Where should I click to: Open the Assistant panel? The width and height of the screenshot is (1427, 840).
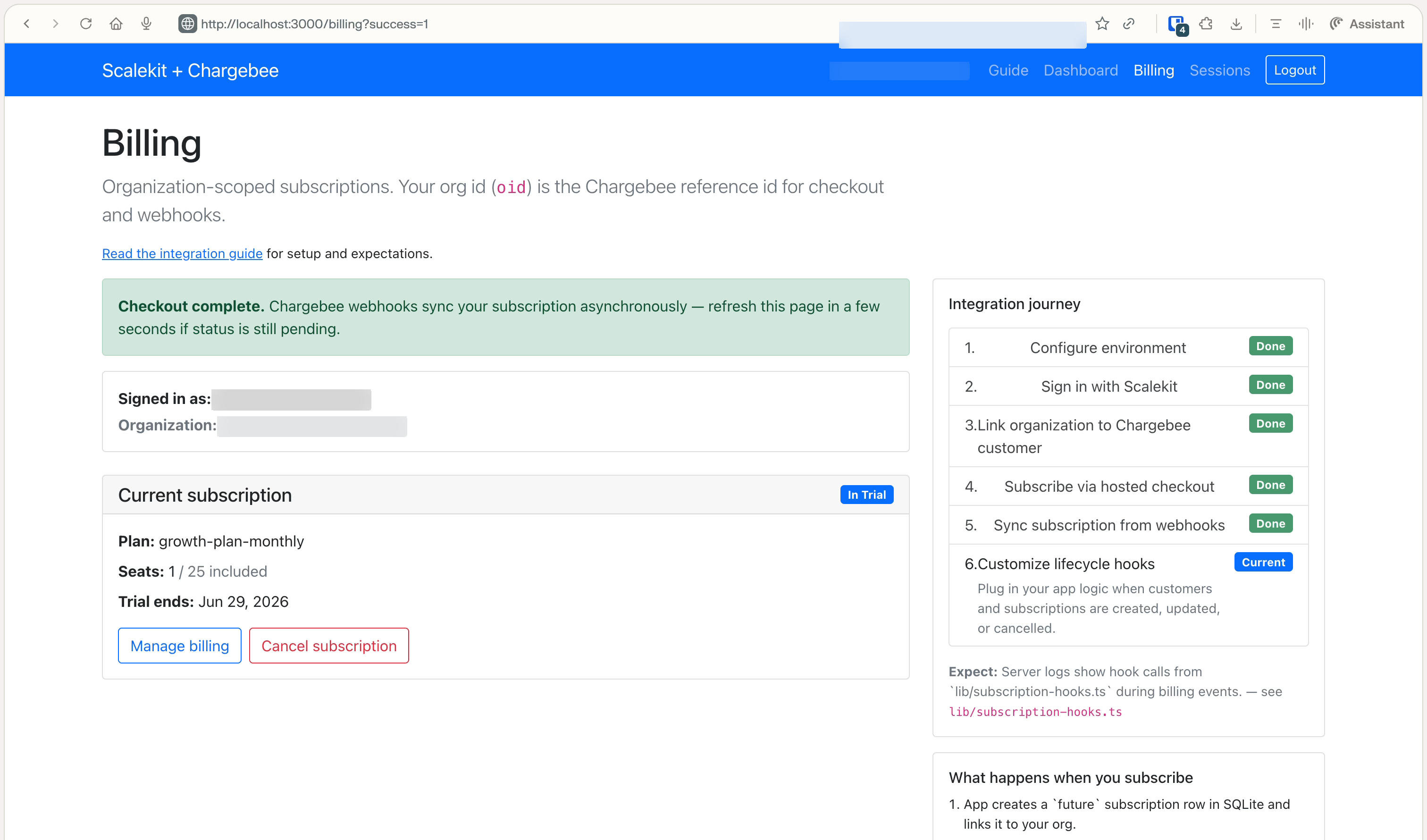1367,24
